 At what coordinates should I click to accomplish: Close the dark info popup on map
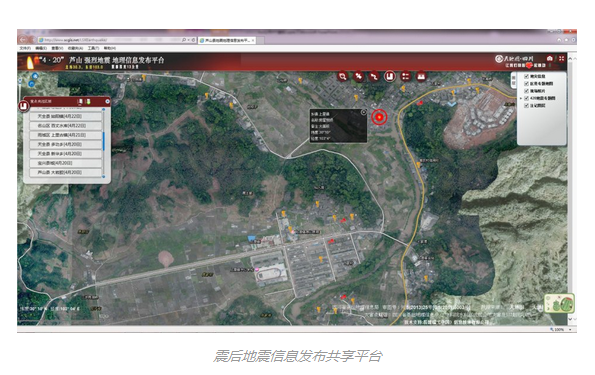(x=364, y=112)
